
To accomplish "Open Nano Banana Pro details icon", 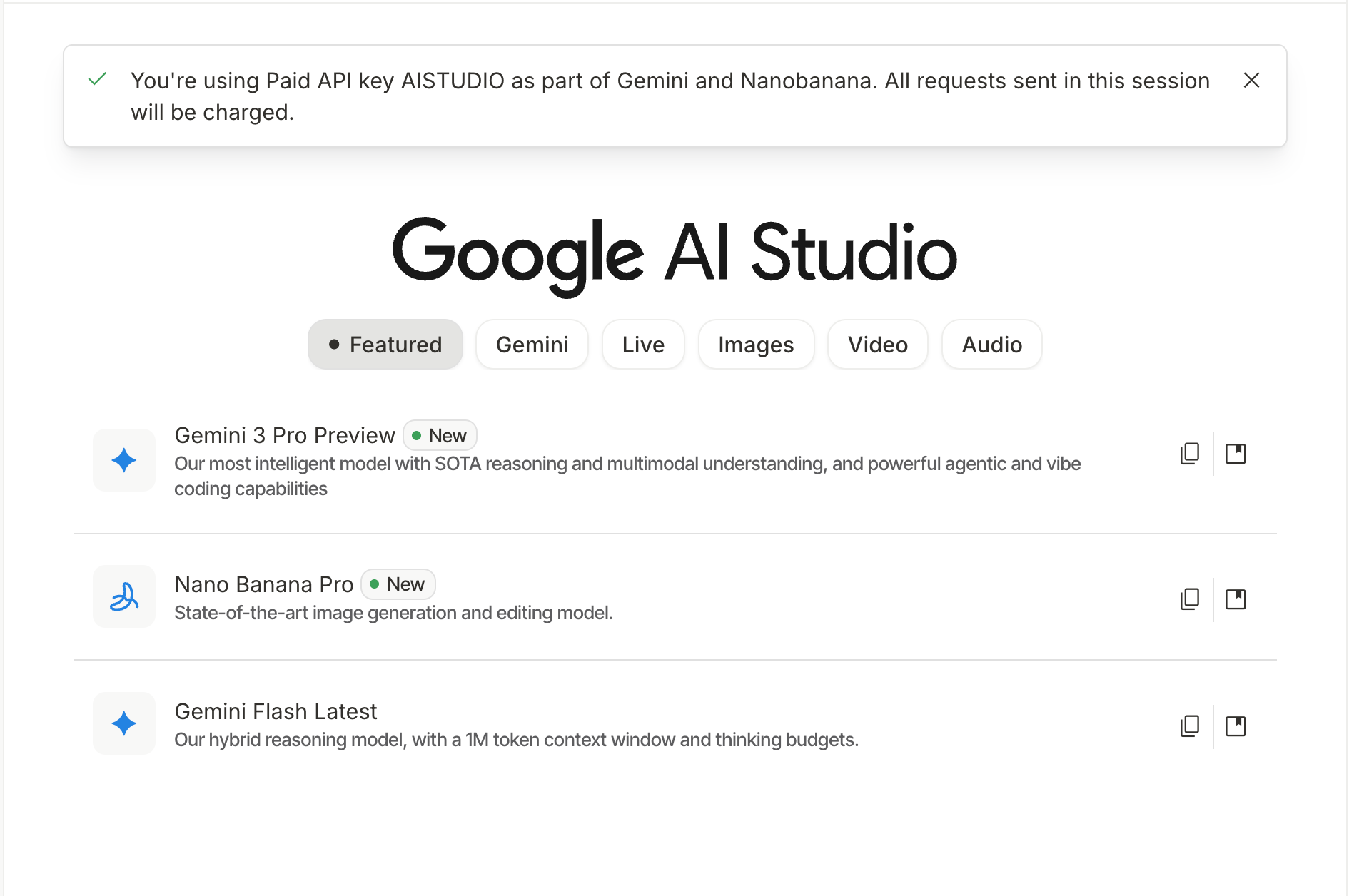I will point(1236,599).
